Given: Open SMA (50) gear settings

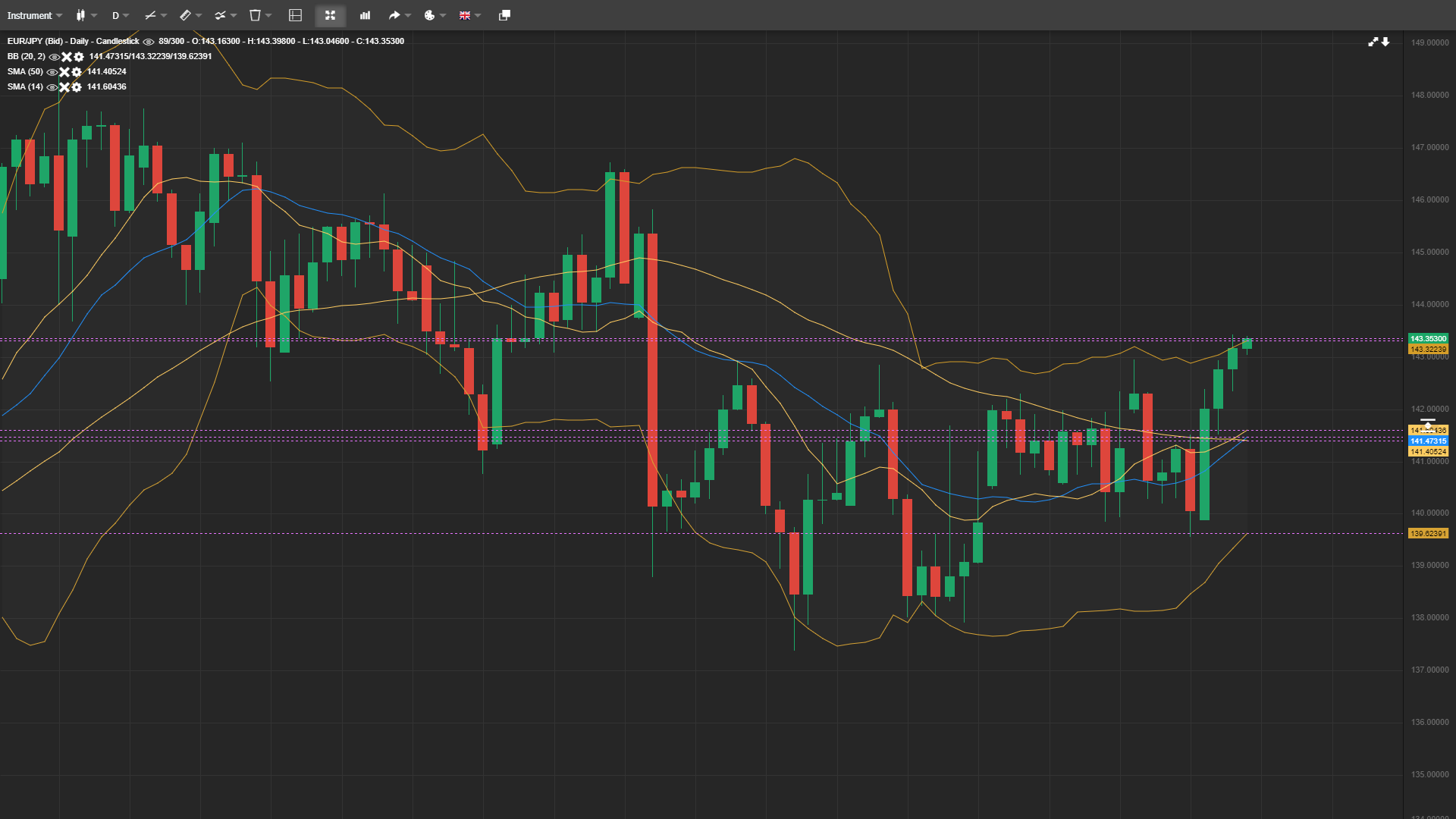Looking at the screenshot, I should pos(76,72).
